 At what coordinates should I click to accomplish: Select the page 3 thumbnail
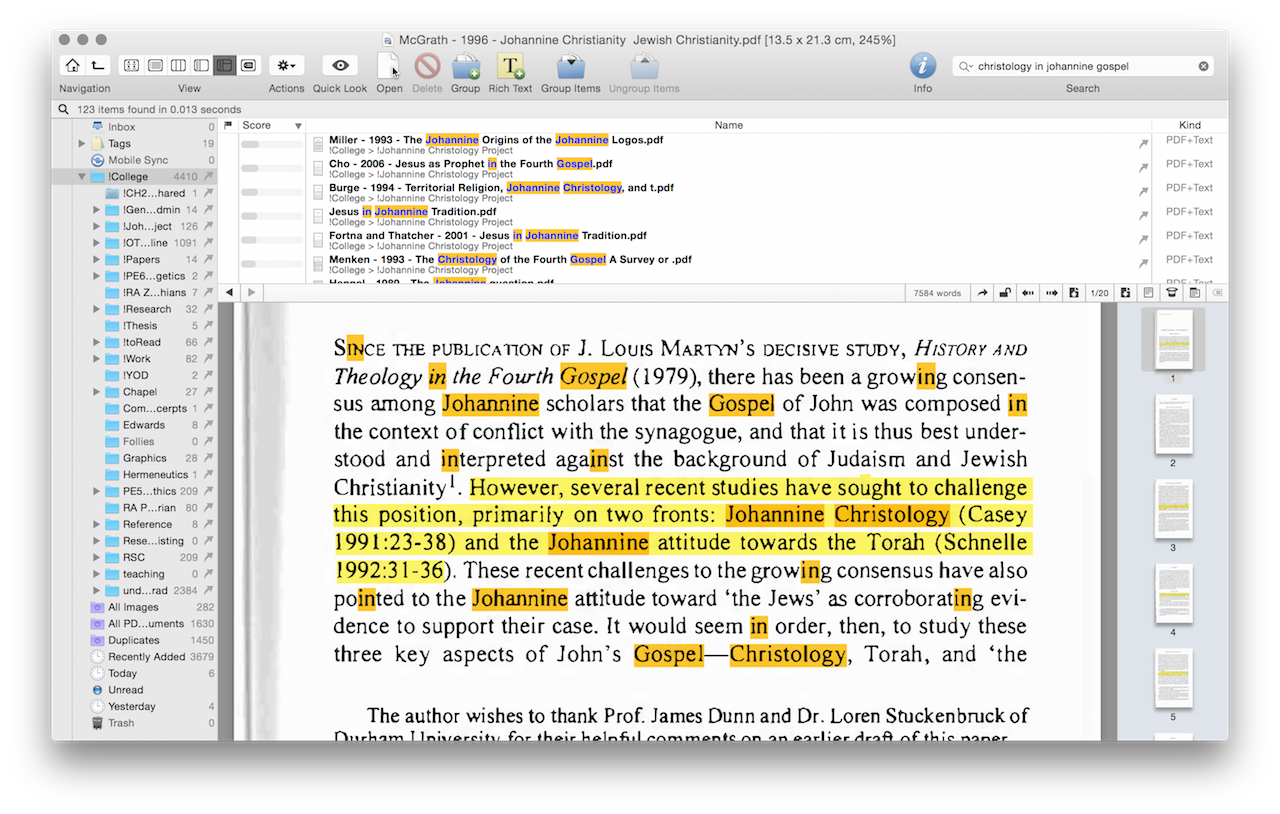pos(1173,510)
